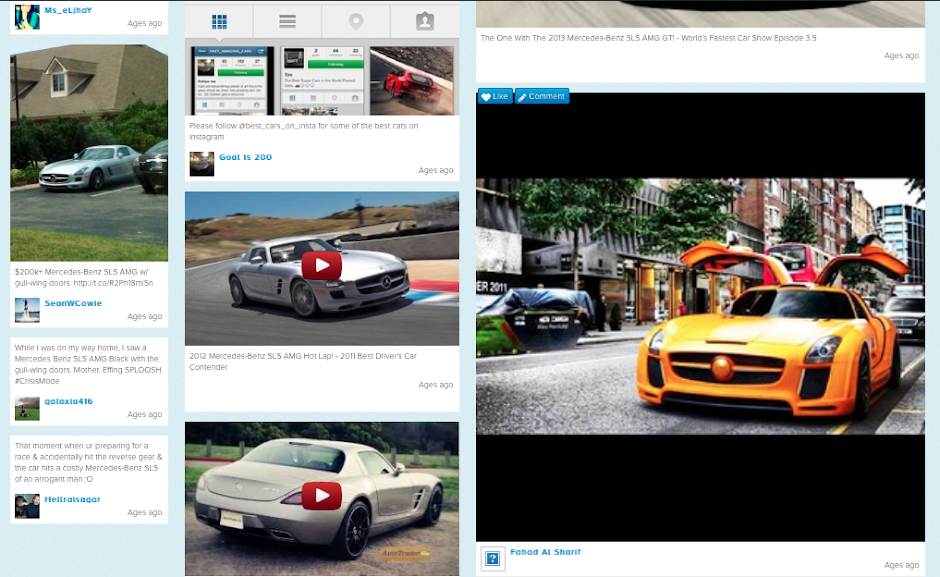Click '2012 Mercedes-Benz SLS AMG Hot Lap!' title

303,361
